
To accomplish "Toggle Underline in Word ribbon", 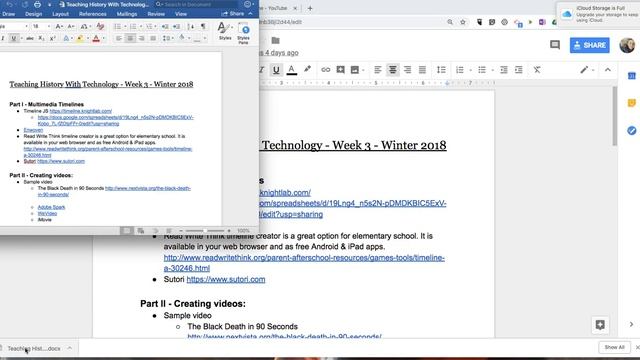I will click(13, 38).
